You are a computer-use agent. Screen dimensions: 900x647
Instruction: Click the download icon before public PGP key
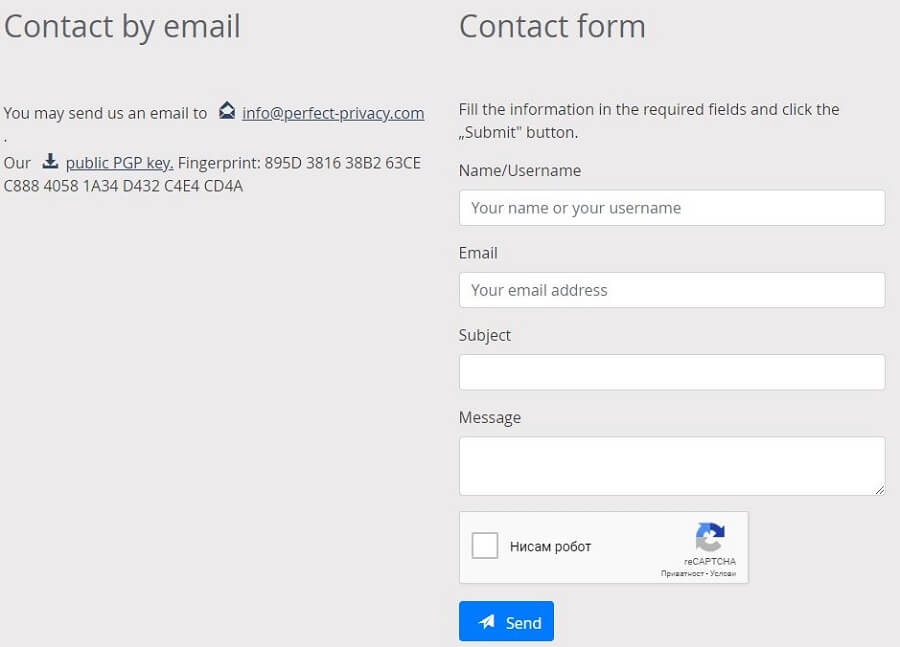click(51, 161)
